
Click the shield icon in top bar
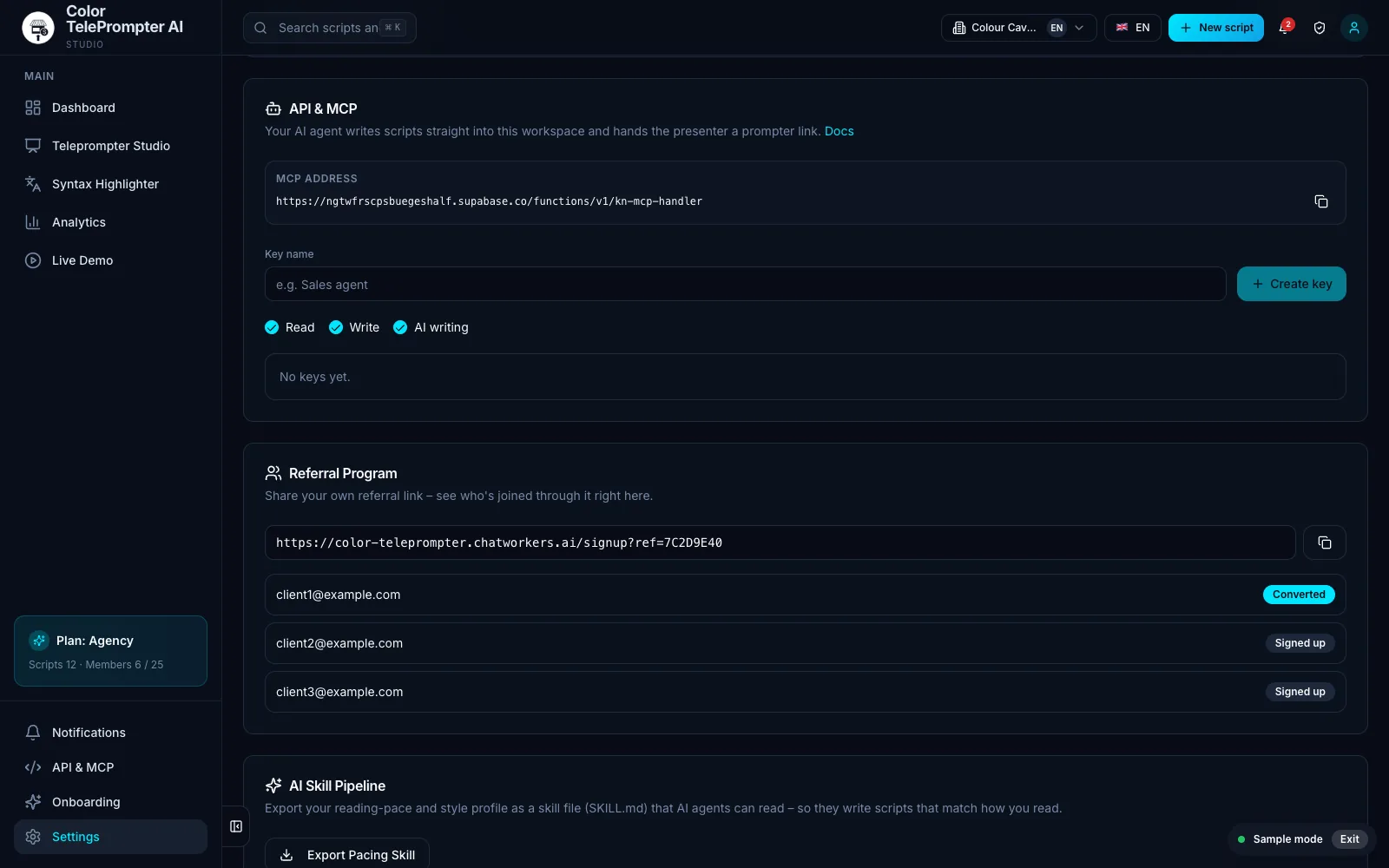coord(1320,28)
